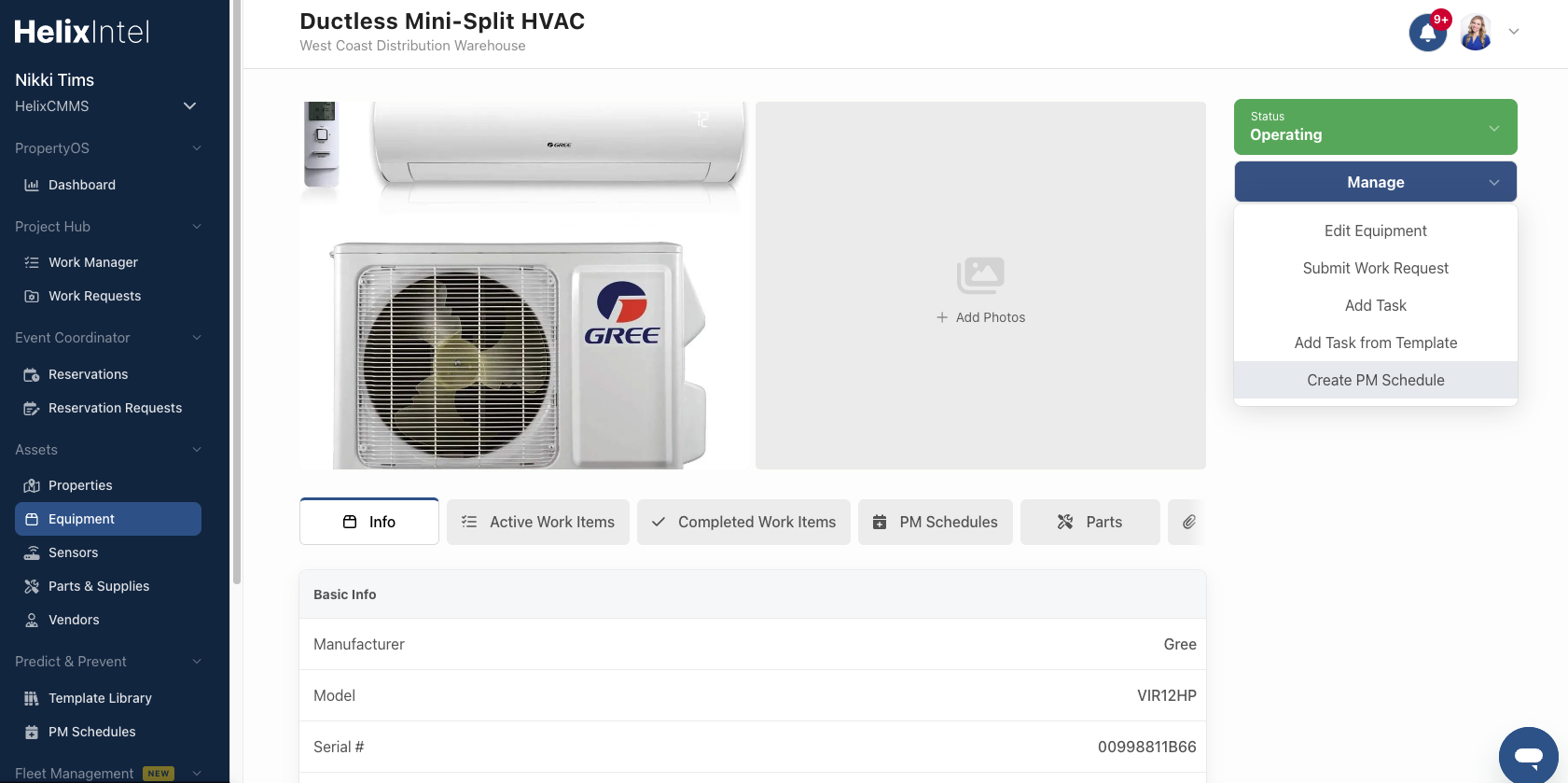Click the Dashboard chart icon
The width and height of the screenshot is (1568, 783).
(32, 185)
